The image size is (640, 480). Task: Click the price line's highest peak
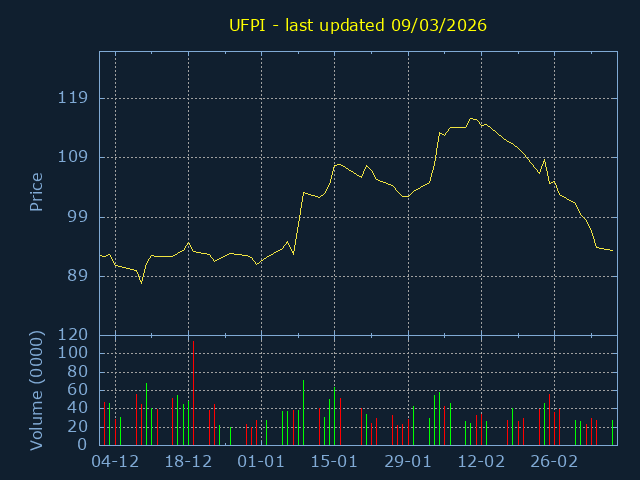tap(471, 118)
